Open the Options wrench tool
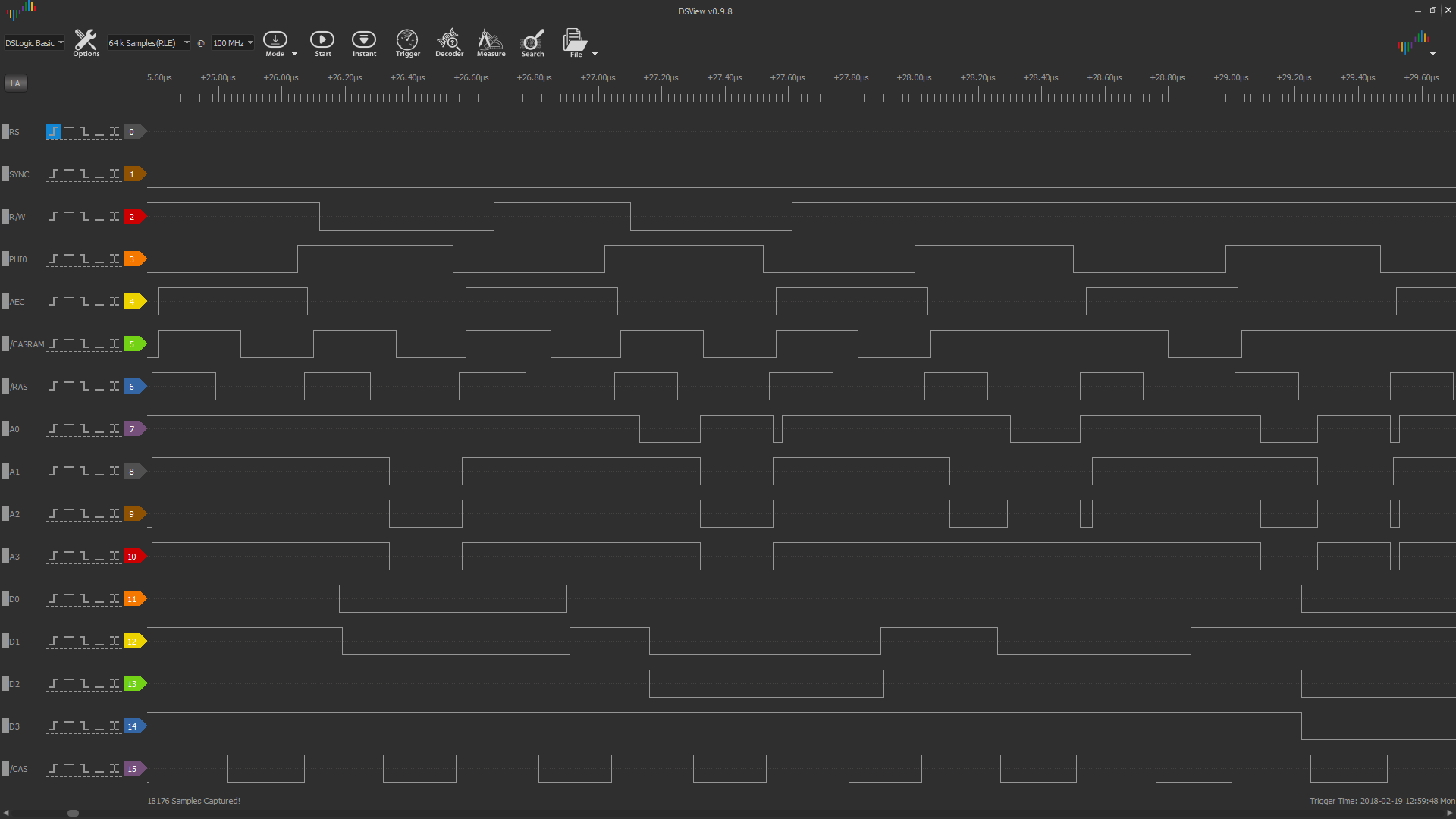This screenshot has width=1456, height=819. [86, 42]
